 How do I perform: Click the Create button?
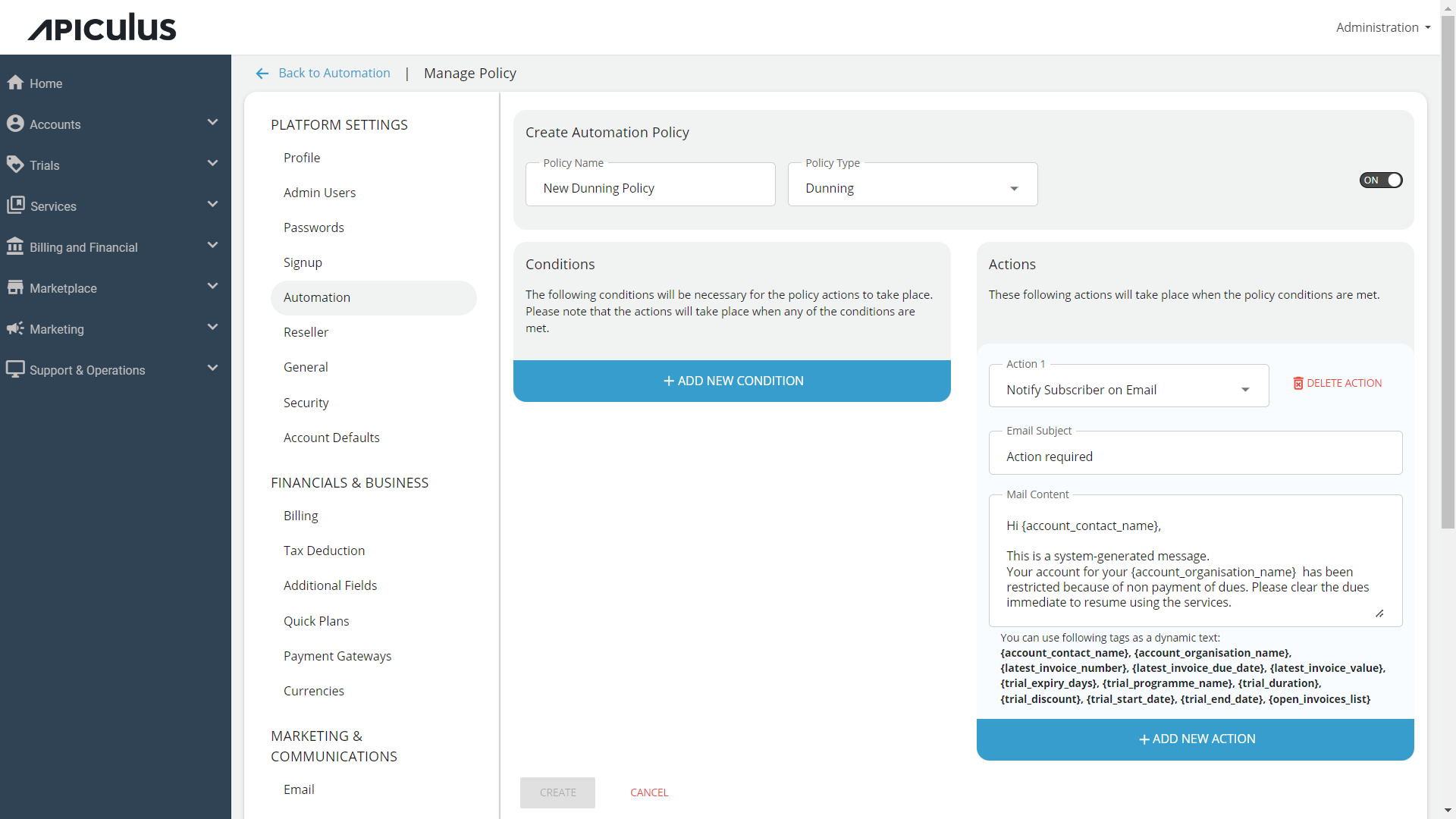pyautogui.click(x=557, y=792)
